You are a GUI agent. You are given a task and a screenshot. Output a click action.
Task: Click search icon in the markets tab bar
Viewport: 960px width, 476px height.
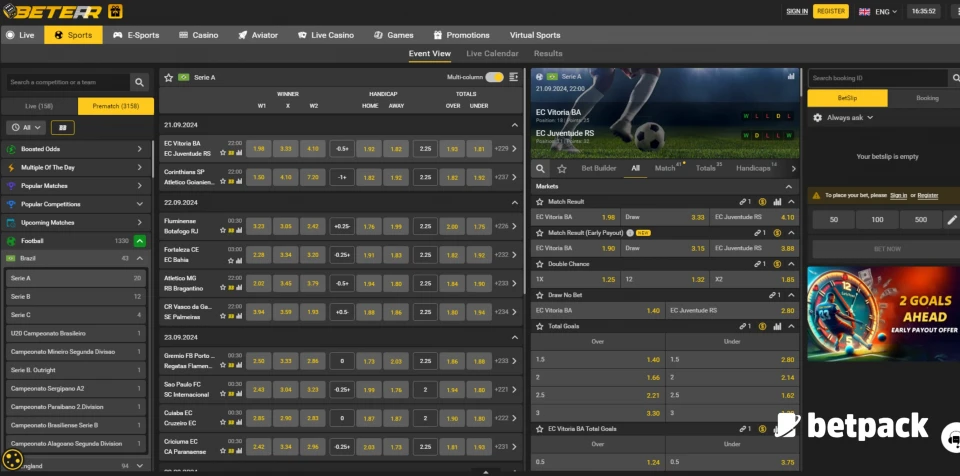(541, 168)
